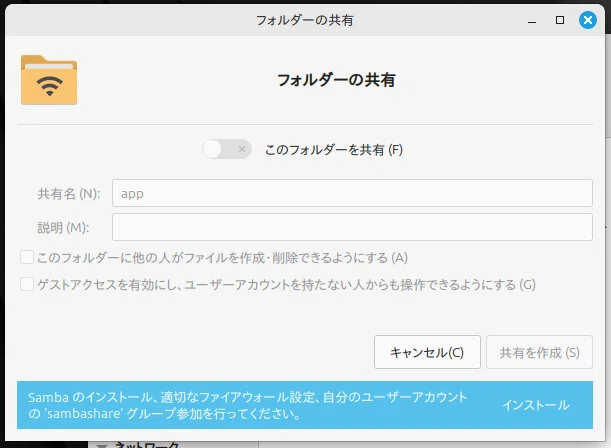
Task: Click the 共有名 (N): label
Action: pyautogui.click(x=69, y=194)
